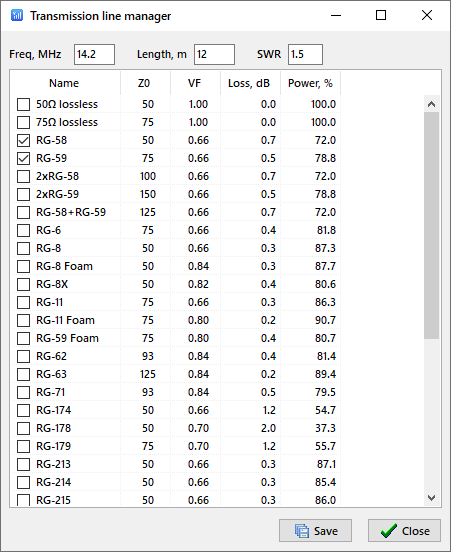Toggle the RG-11 Foam checkbox

click(x=24, y=320)
